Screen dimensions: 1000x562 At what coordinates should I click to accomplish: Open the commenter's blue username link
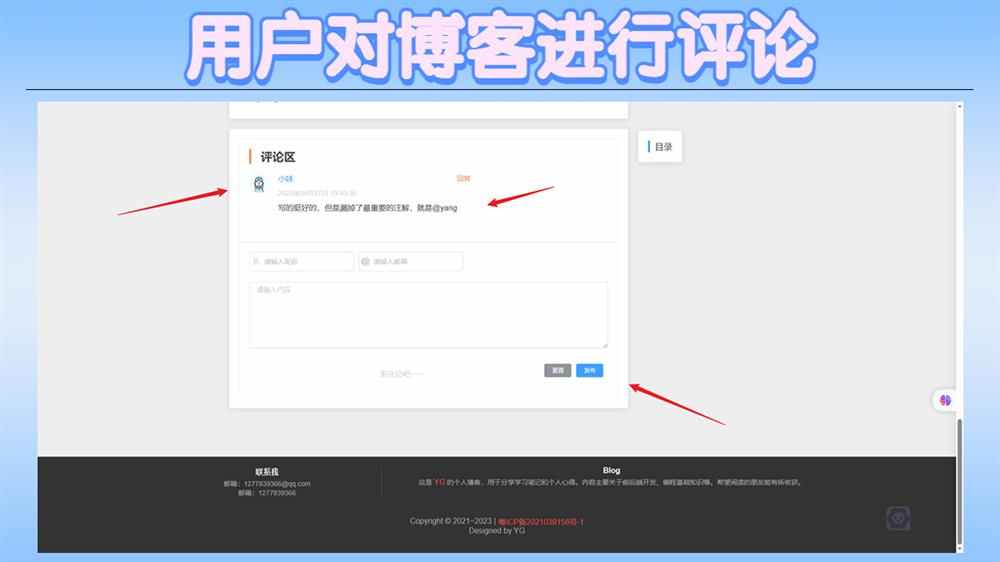click(x=285, y=179)
